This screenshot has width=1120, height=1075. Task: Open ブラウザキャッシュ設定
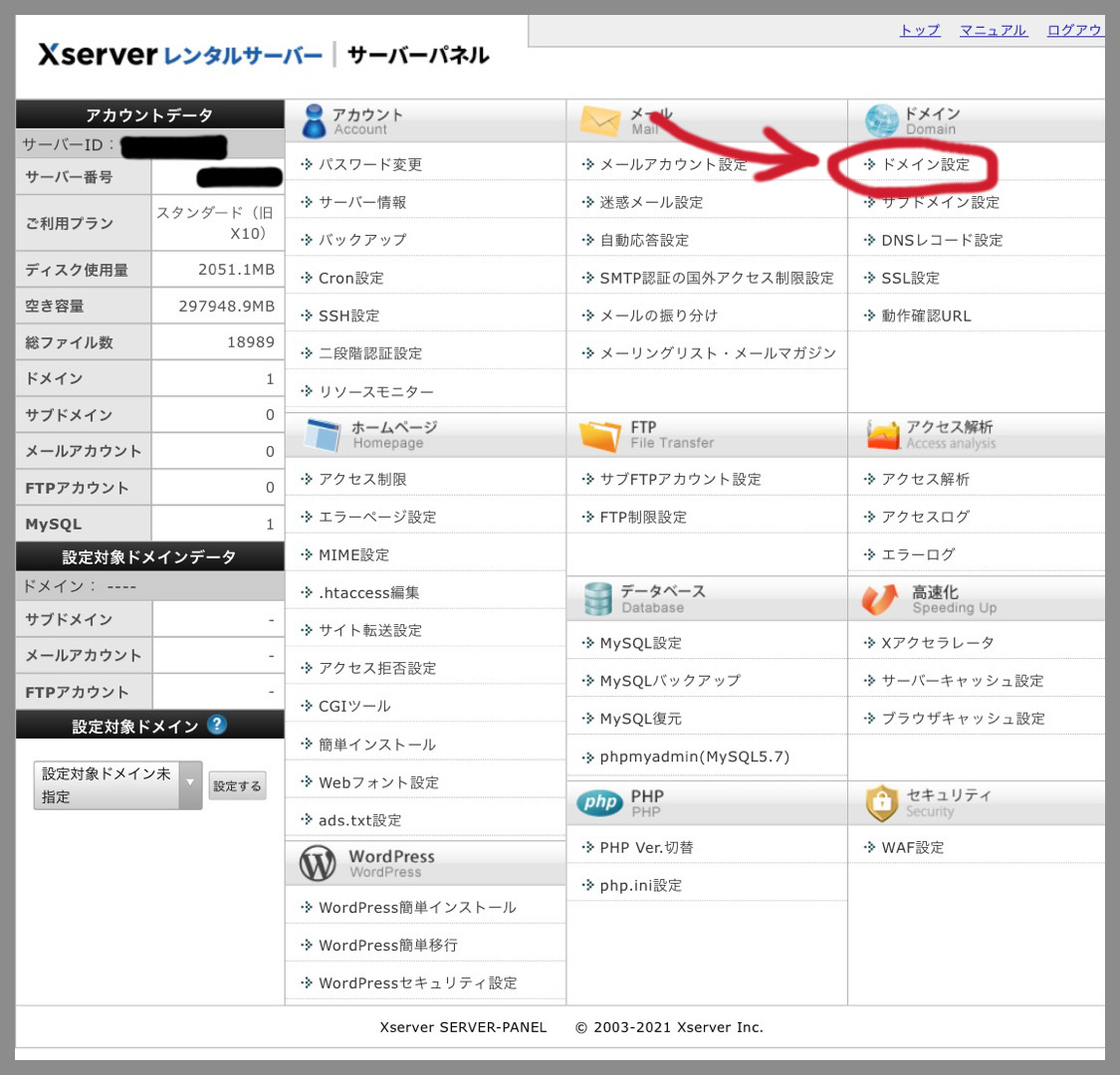click(963, 720)
